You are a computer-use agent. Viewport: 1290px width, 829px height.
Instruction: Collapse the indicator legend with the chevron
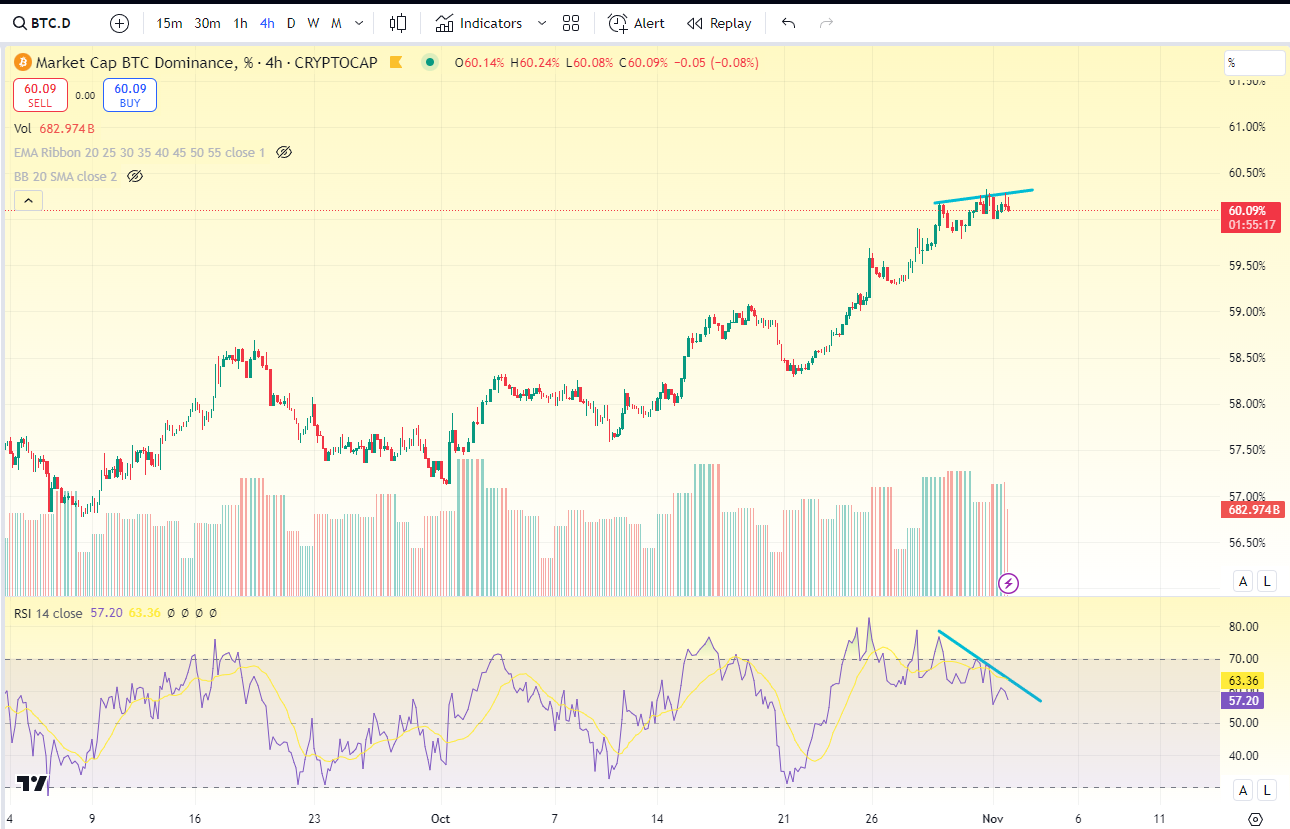click(x=28, y=201)
